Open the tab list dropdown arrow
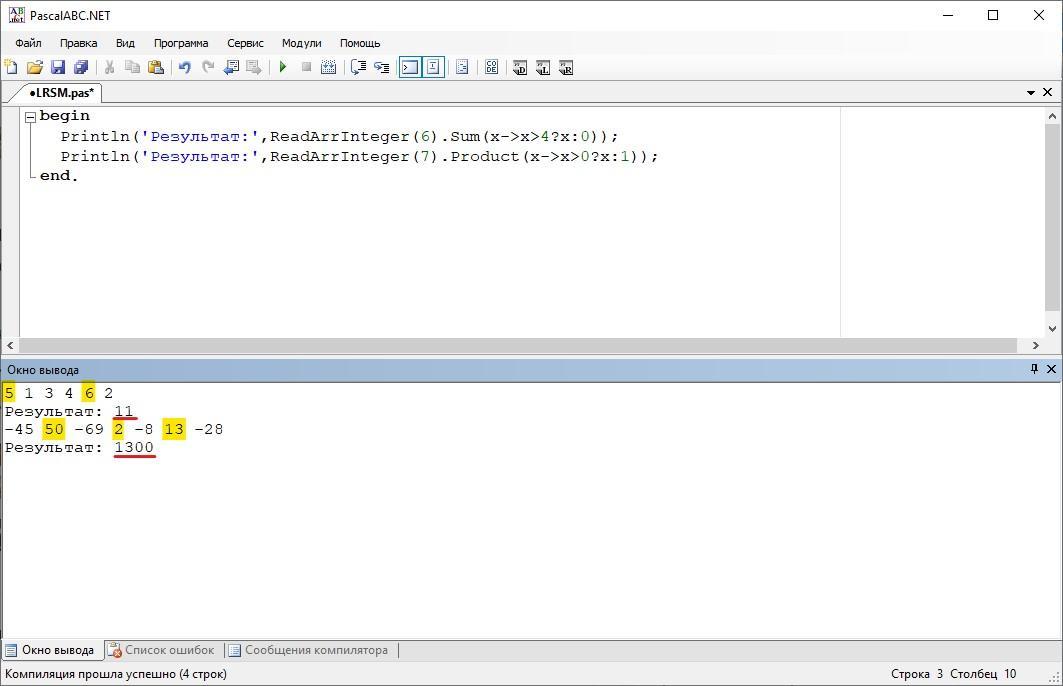 (x=1031, y=92)
